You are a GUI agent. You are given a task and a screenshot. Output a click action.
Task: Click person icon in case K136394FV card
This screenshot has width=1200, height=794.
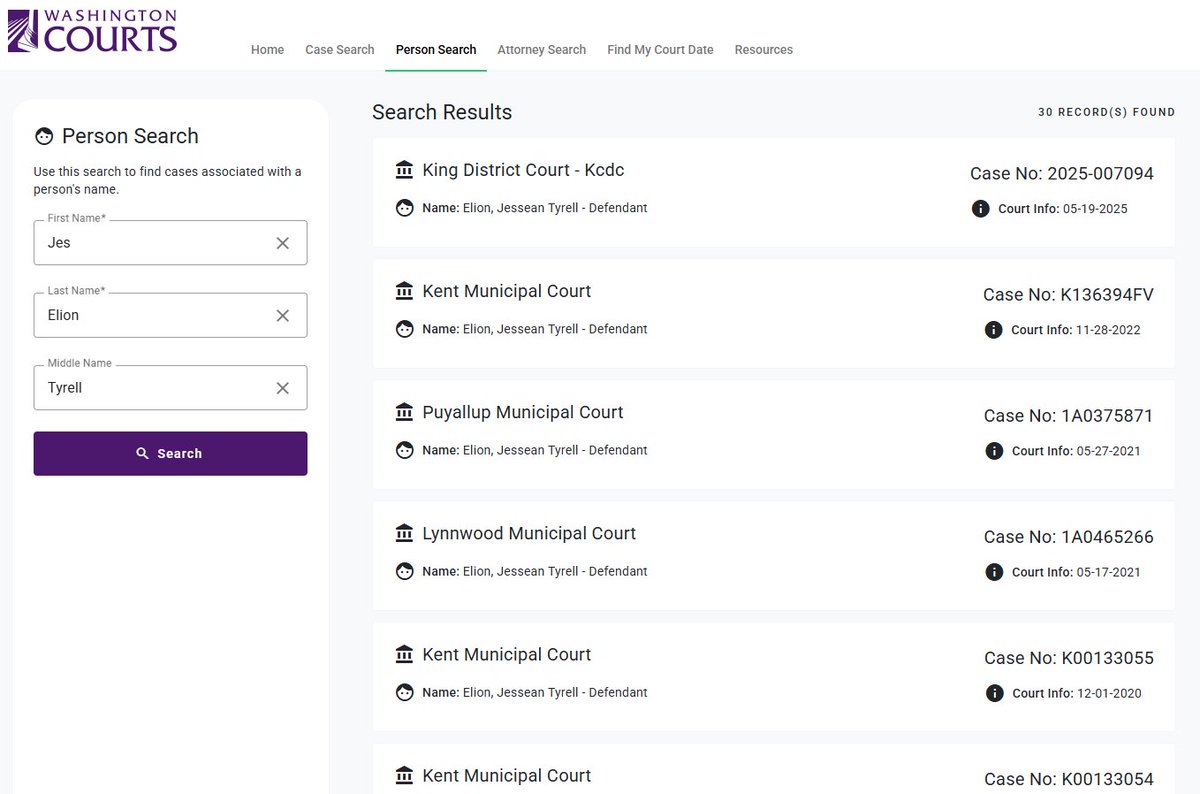404,329
